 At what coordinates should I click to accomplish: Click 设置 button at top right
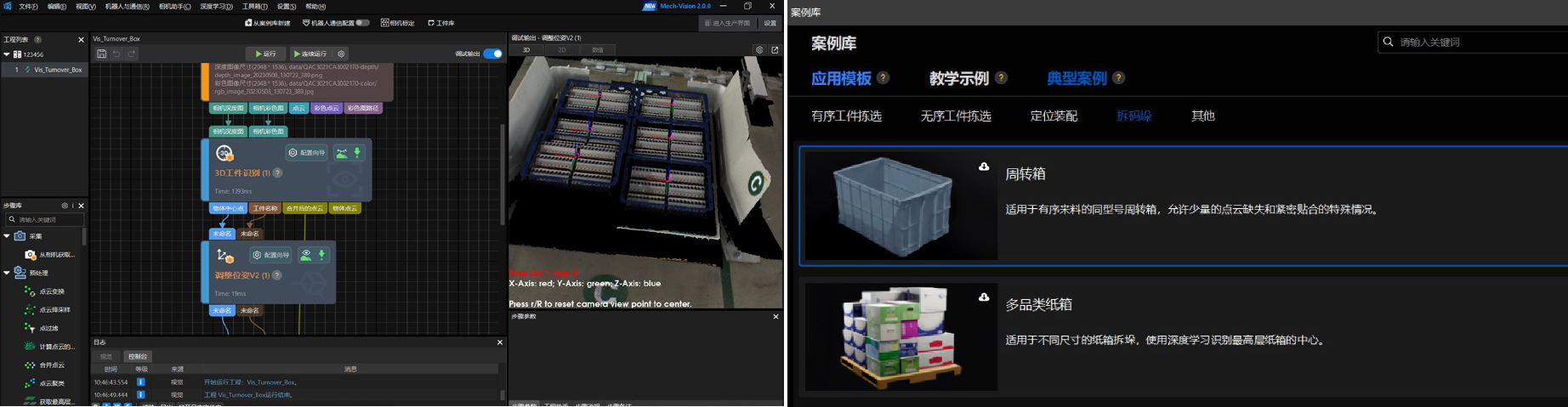coord(770,23)
